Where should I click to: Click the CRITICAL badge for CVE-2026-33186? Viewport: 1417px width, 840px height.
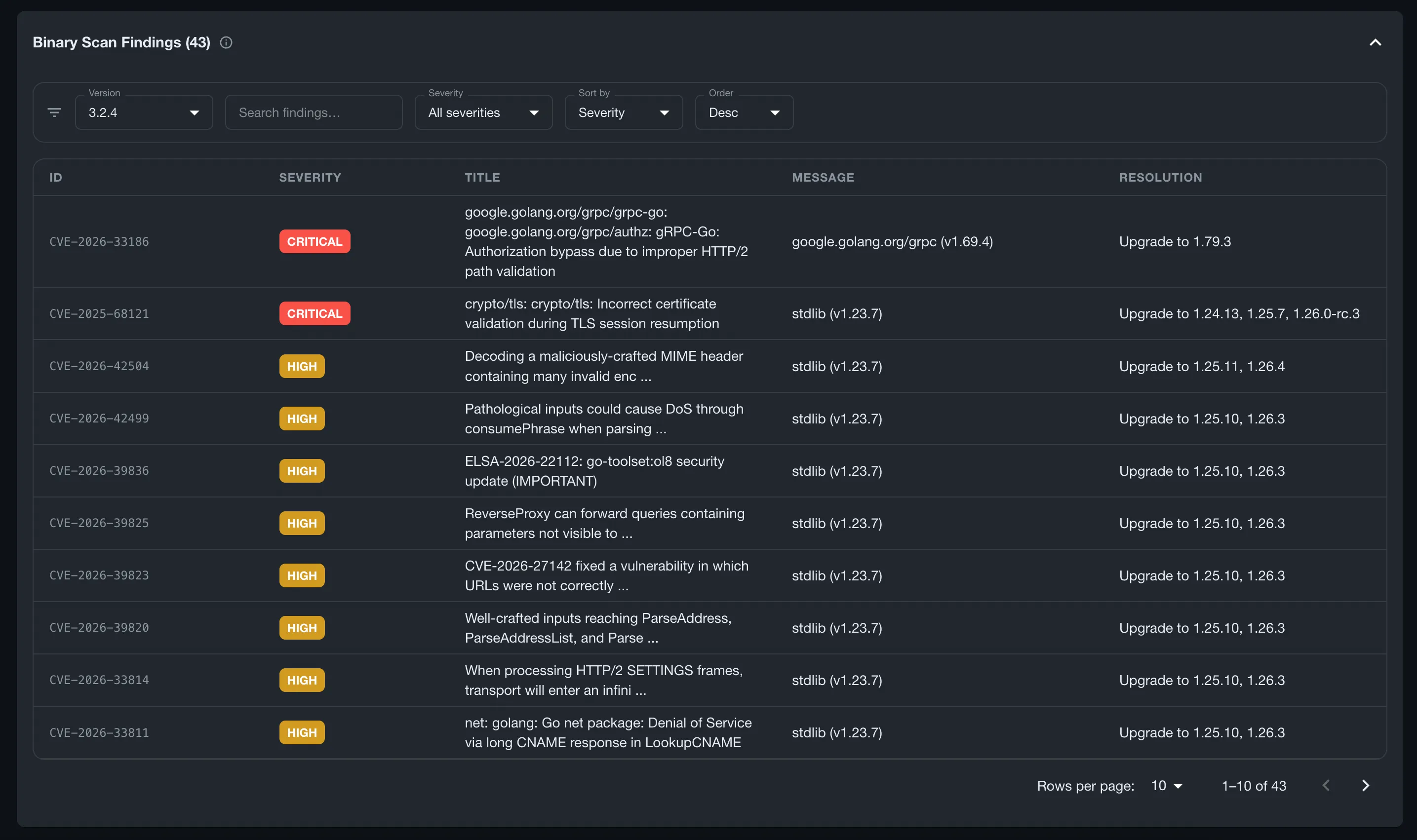click(315, 242)
